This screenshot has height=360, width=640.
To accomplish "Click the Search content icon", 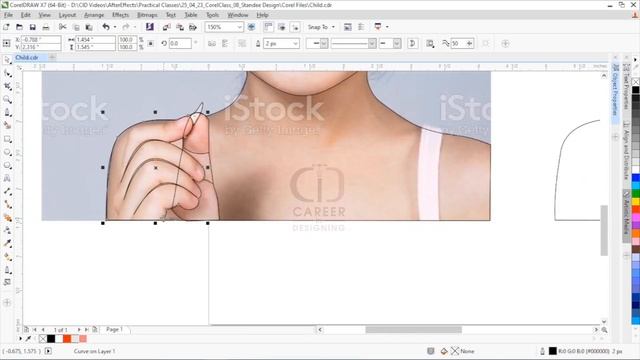I will [x=150, y=27].
